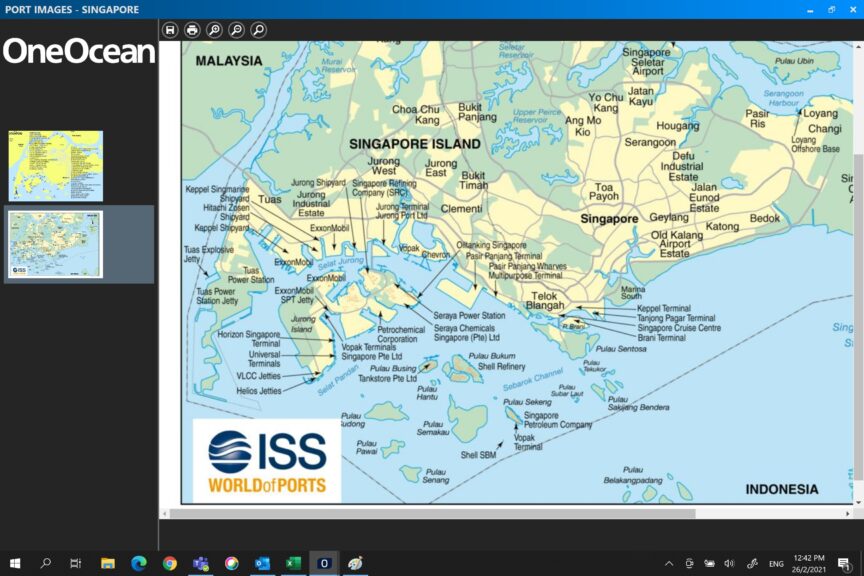
Task: Click the right arrow of the horizontal scrollbar
Action: 847,514
